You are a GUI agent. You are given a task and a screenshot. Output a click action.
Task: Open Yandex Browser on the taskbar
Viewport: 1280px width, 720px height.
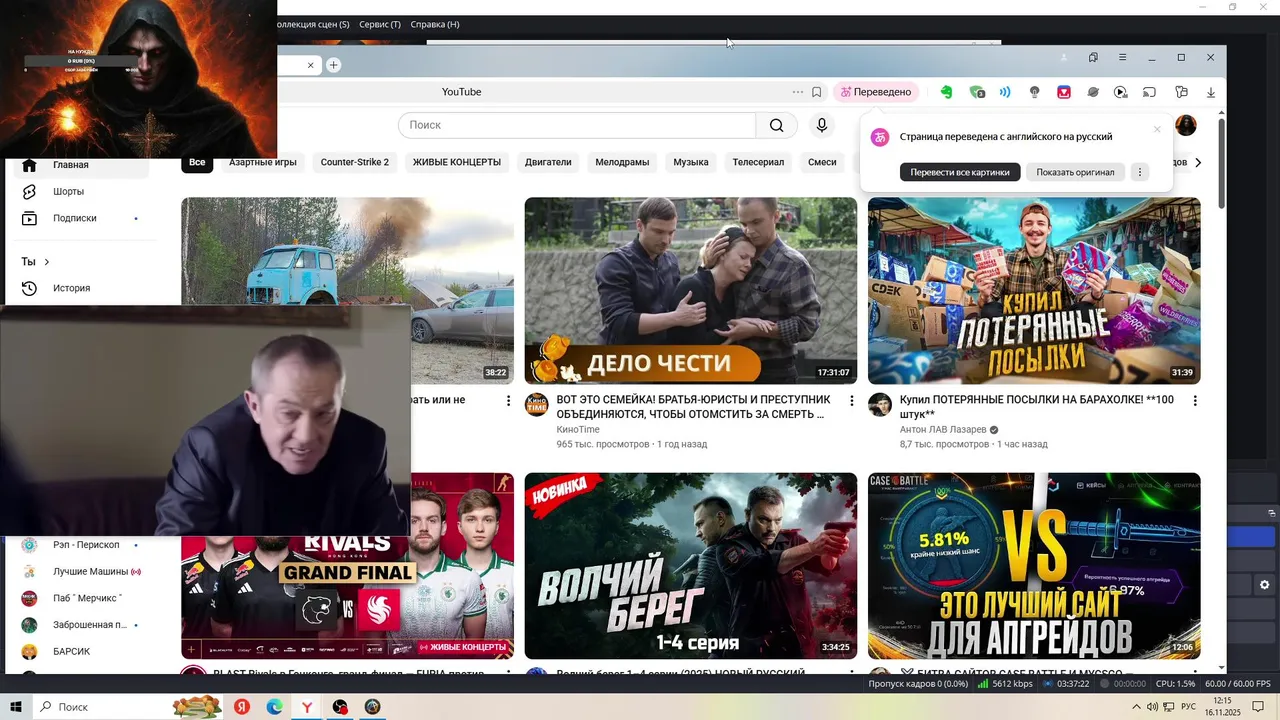[307, 707]
